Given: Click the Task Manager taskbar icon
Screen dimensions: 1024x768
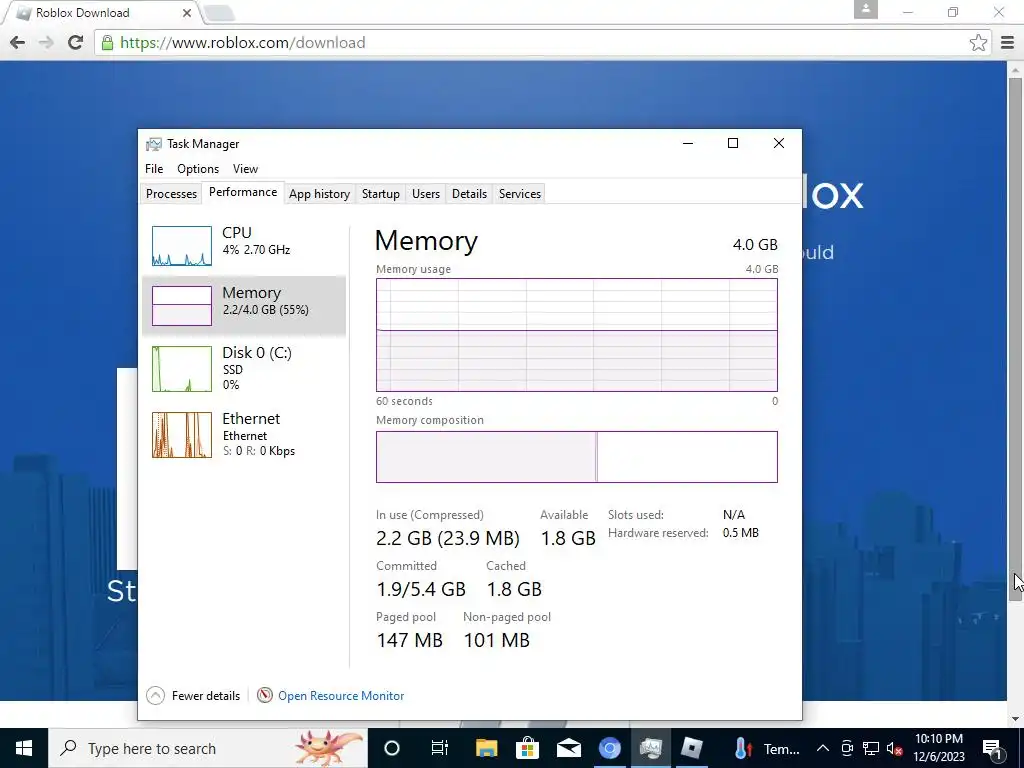Looking at the screenshot, I should pyautogui.click(x=651, y=748).
